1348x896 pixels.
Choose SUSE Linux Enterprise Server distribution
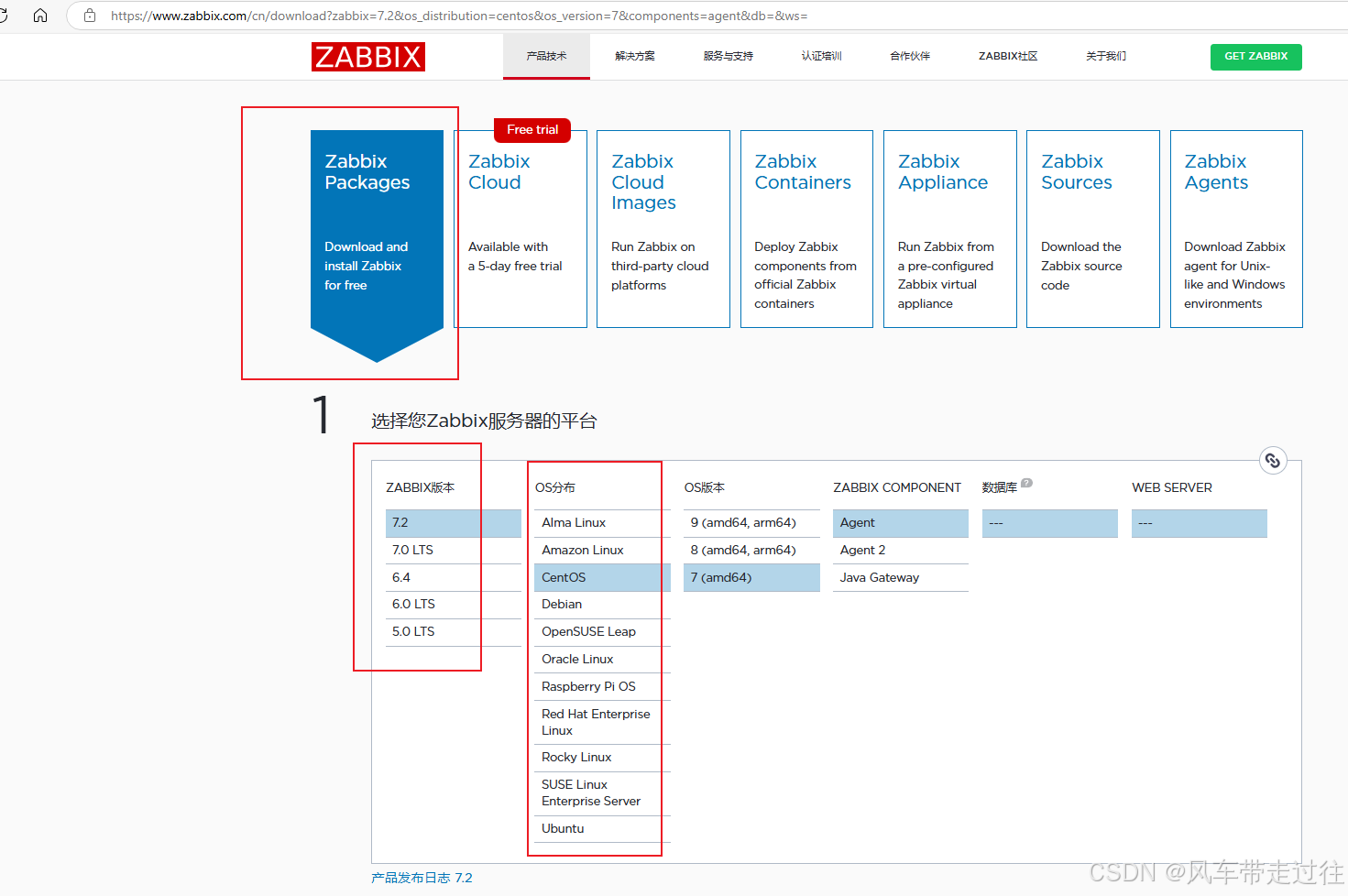click(603, 793)
